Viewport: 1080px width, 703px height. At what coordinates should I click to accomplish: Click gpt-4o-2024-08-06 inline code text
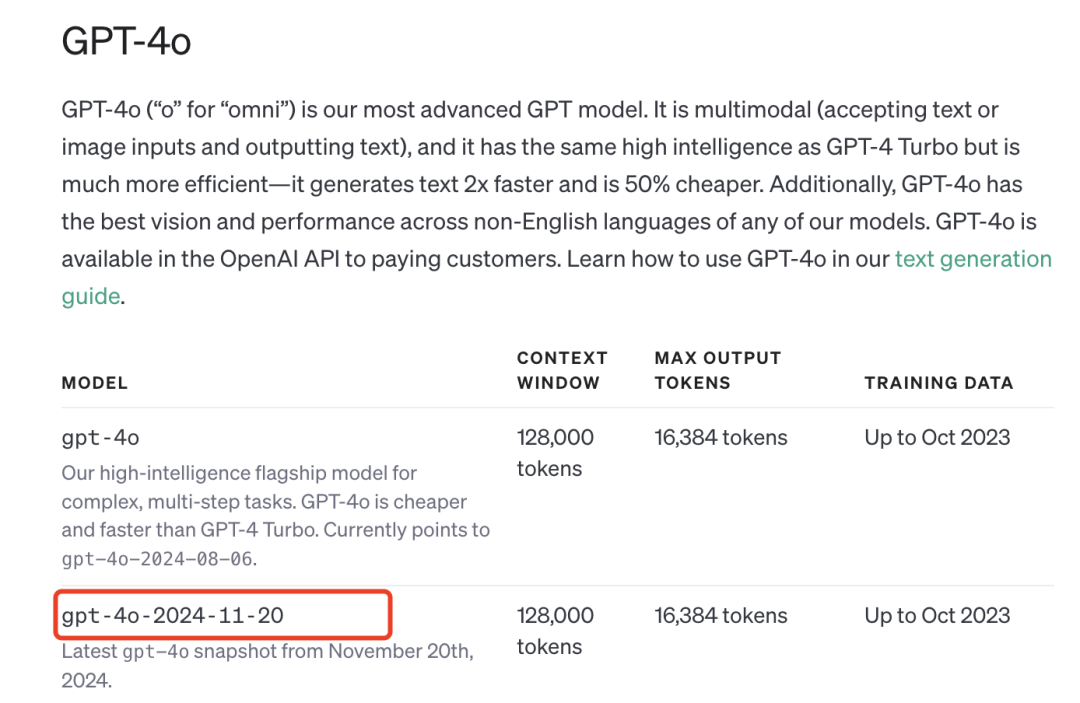click(x=157, y=559)
